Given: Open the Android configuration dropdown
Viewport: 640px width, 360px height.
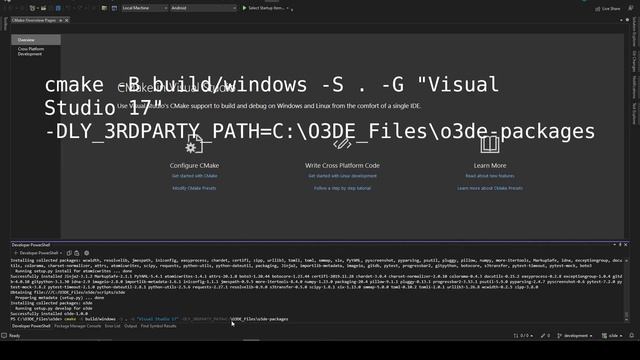Looking at the screenshot, I should 203,8.
